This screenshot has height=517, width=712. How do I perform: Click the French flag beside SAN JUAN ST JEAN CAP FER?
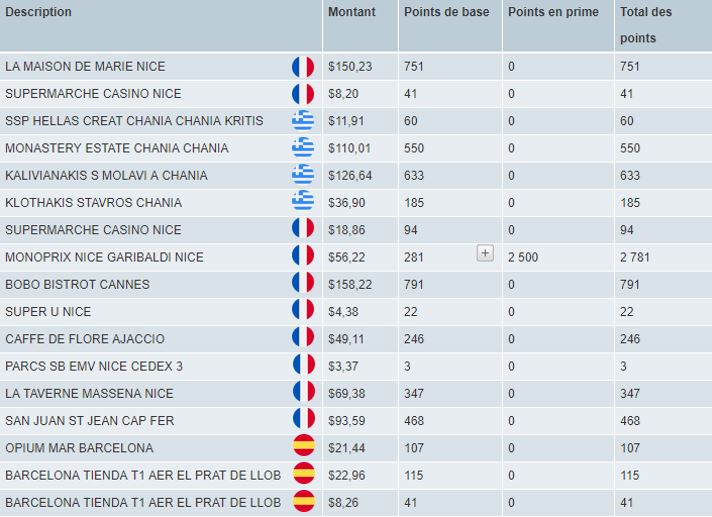coord(303,420)
